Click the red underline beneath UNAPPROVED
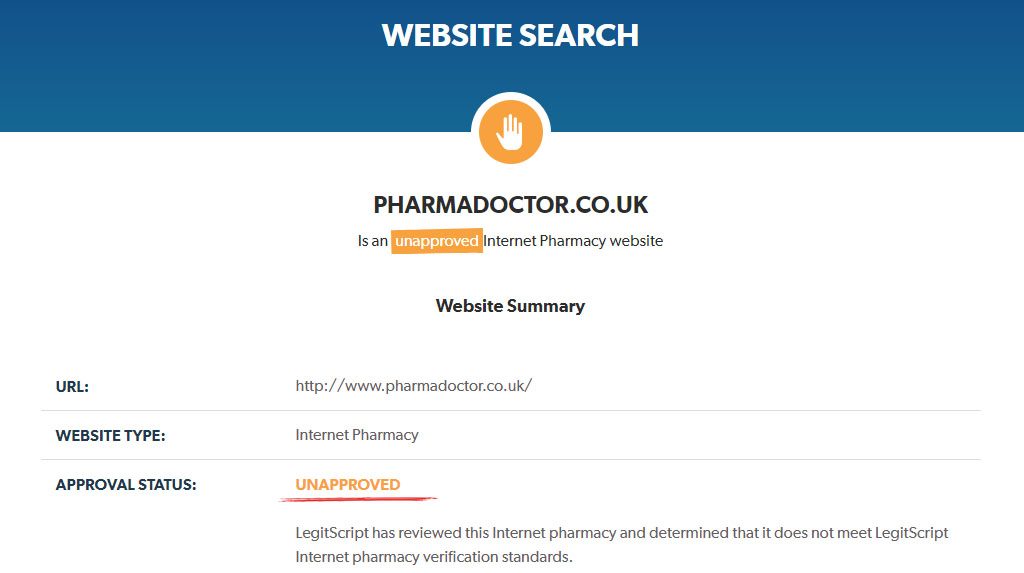 click(x=358, y=500)
